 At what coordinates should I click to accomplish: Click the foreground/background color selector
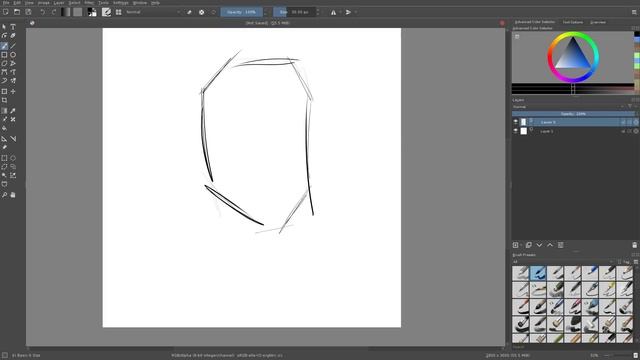click(x=92, y=12)
